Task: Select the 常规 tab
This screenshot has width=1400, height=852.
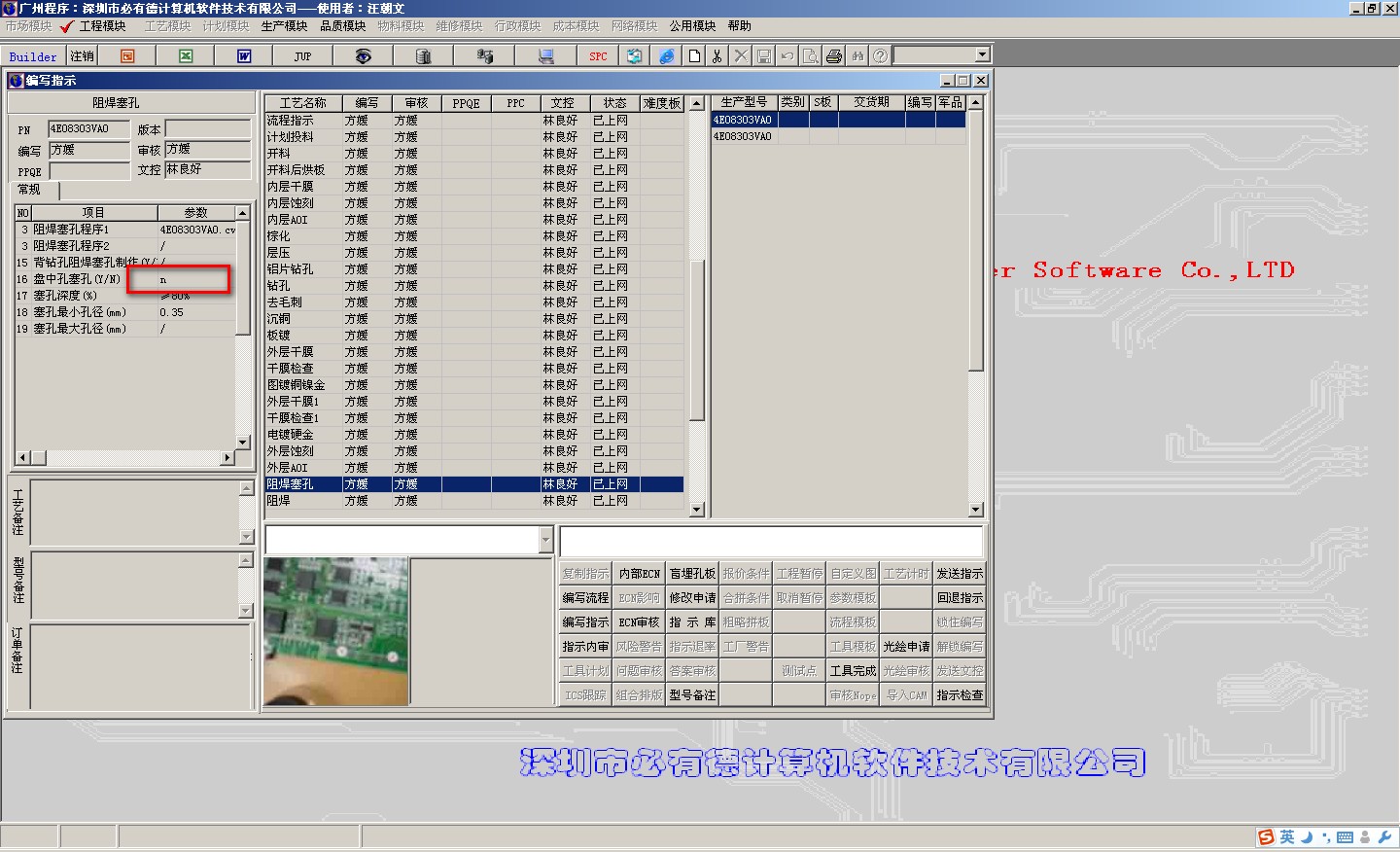Action: click(32, 190)
